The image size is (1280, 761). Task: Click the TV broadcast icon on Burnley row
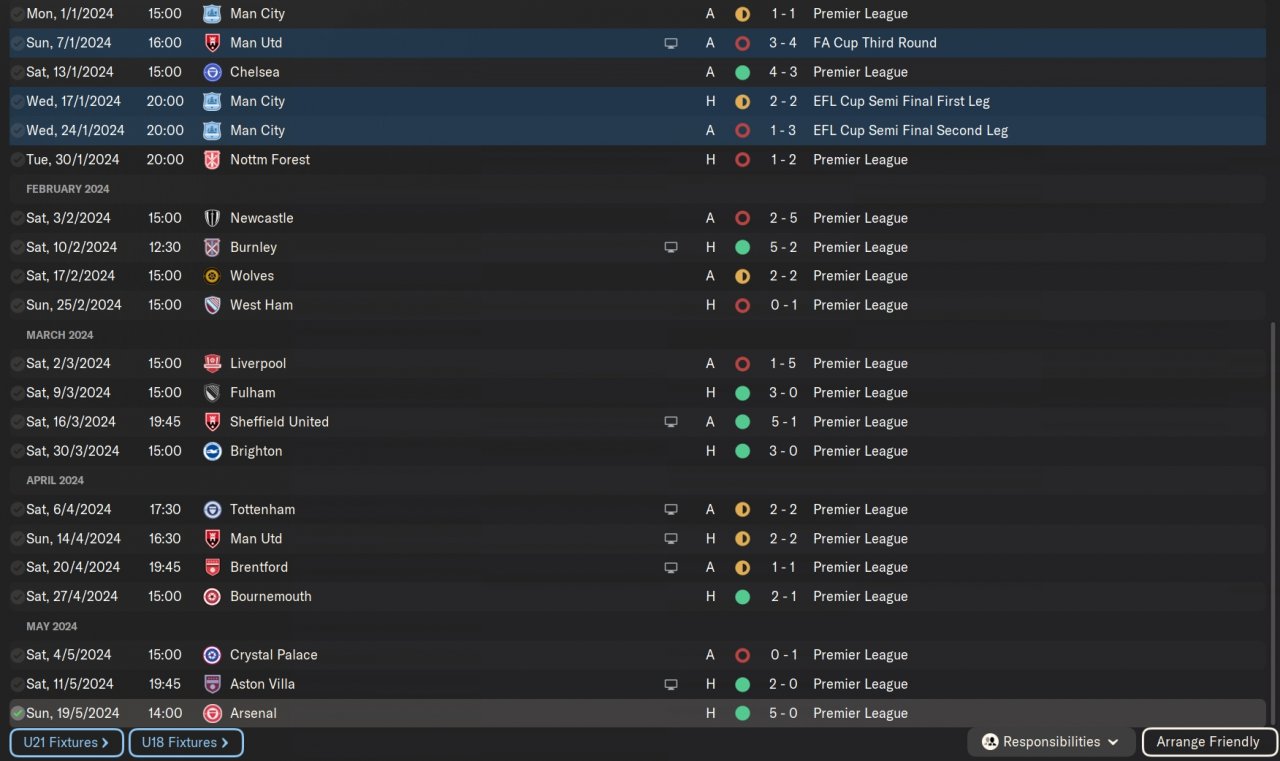click(x=671, y=247)
